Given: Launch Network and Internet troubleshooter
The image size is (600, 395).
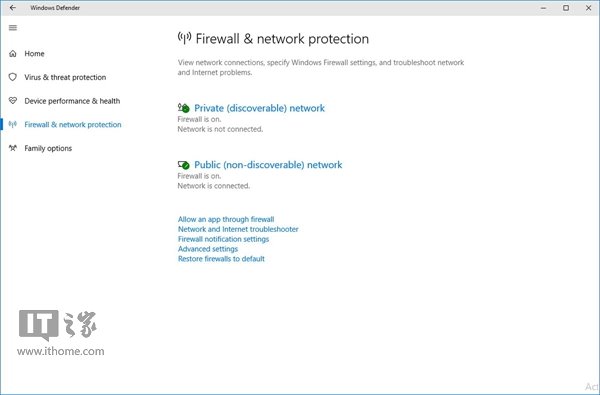Looking at the screenshot, I should (x=238, y=229).
